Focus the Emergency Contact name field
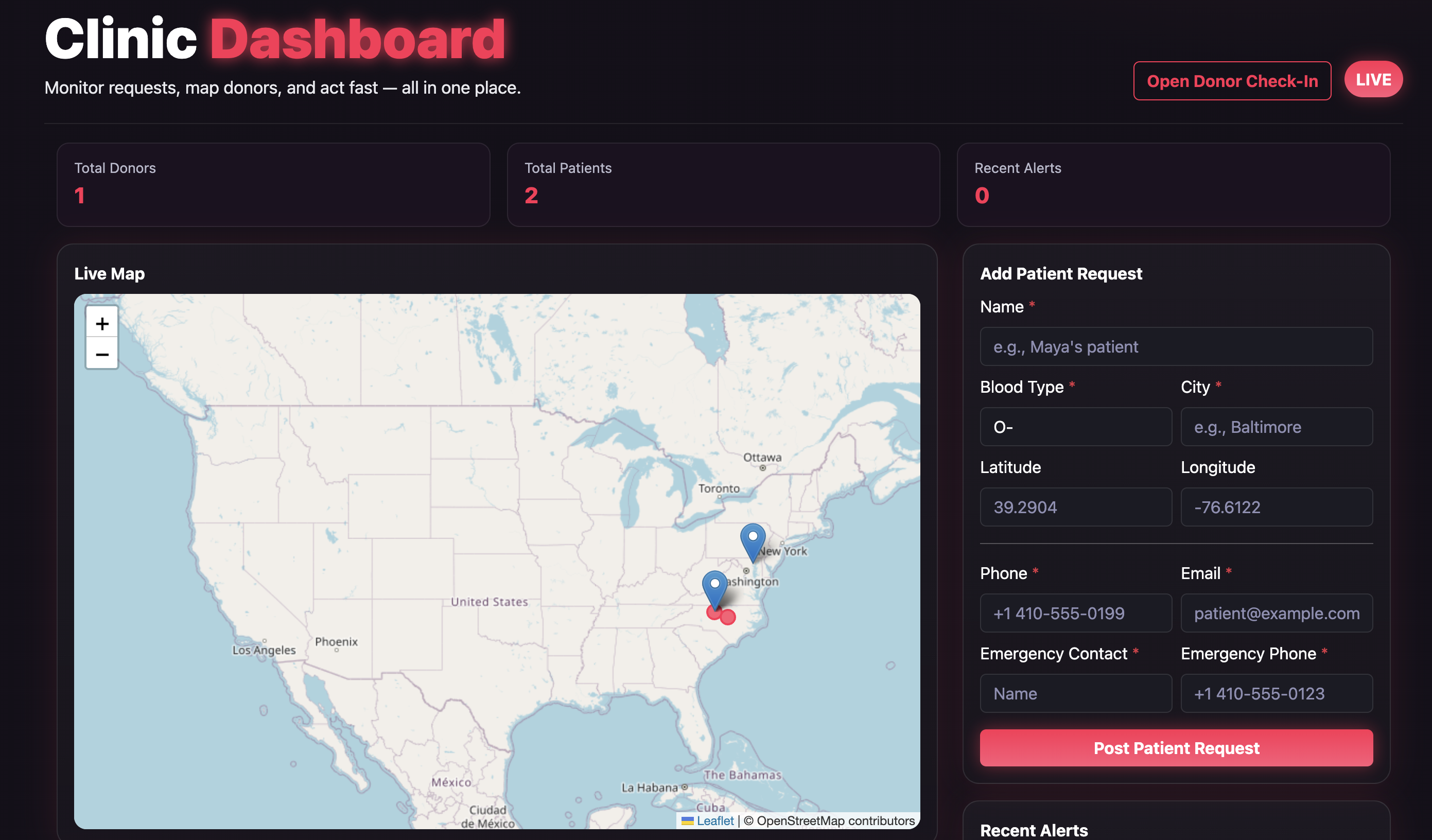 (1075, 693)
